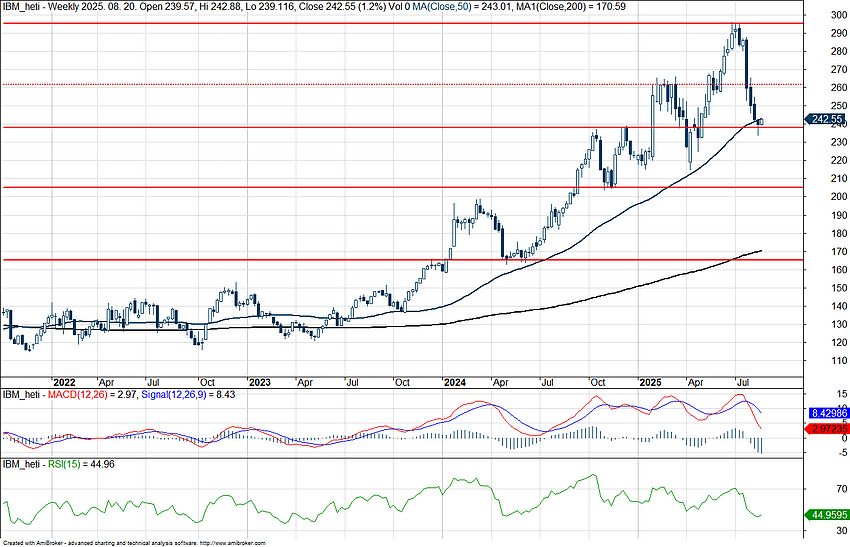Click the 2.97235 MACD value tag
This screenshot has height=547, width=850.
[828, 429]
